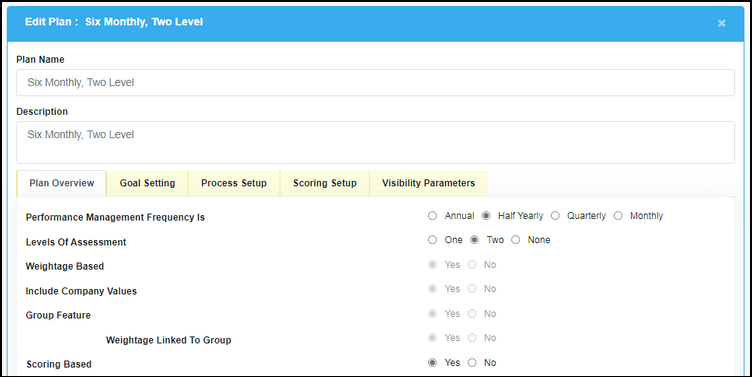Choose No for Scoring Based
The image size is (752, 377).
click(472, 363)
